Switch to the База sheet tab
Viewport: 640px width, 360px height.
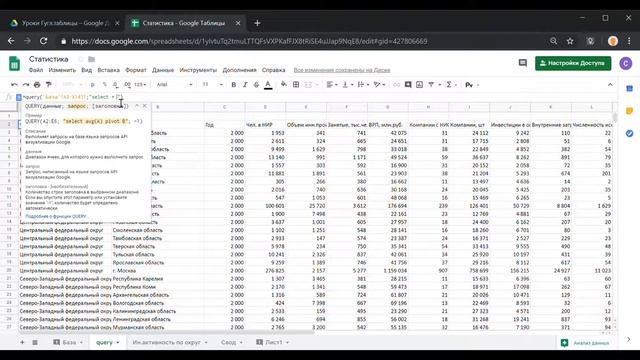68,342
